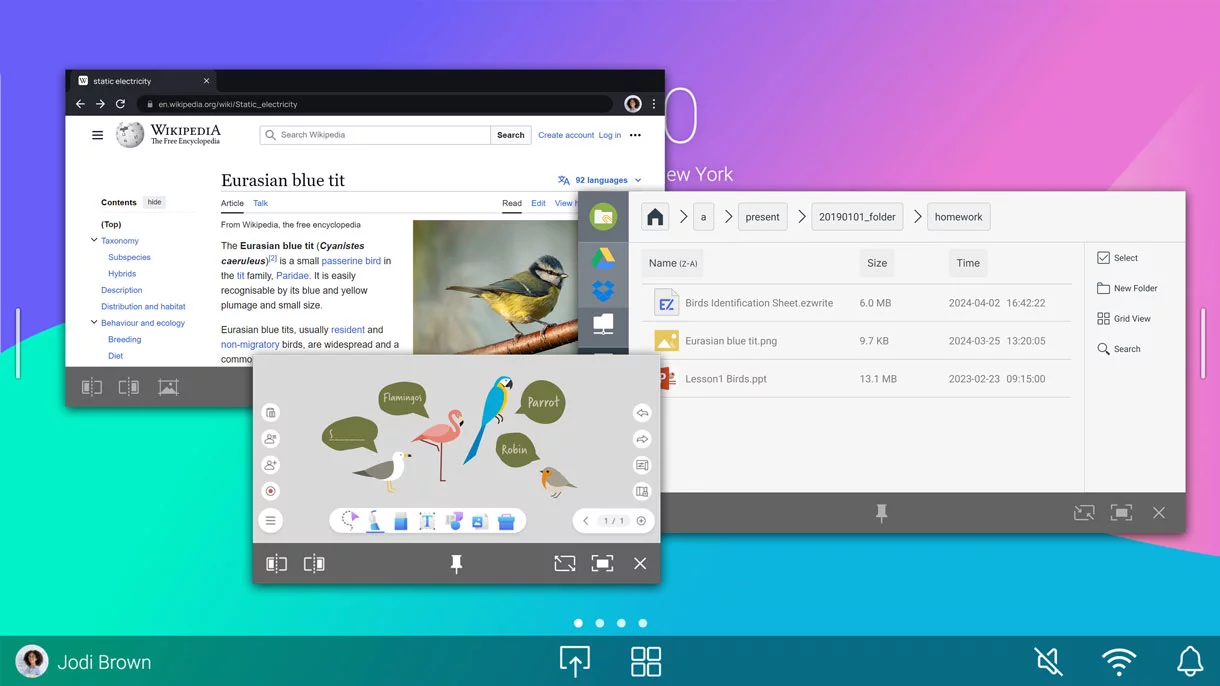Pin the whiteboard window
The width and height of the screenshot is (1220, 686).
[456, 564]
